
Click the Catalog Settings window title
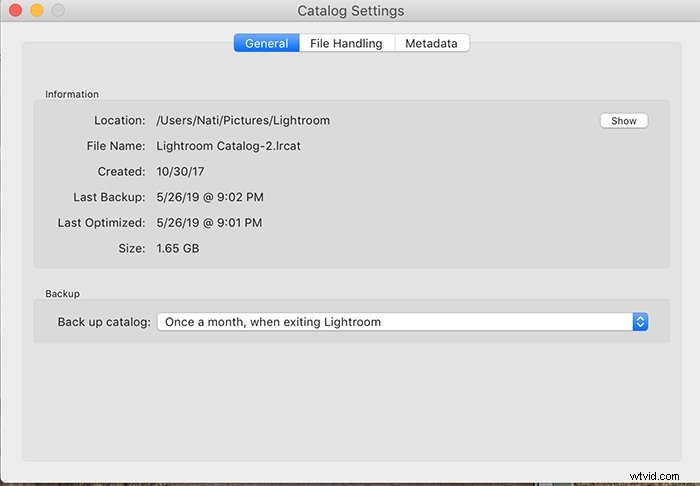pyautogui.click(x=350, y=11)
